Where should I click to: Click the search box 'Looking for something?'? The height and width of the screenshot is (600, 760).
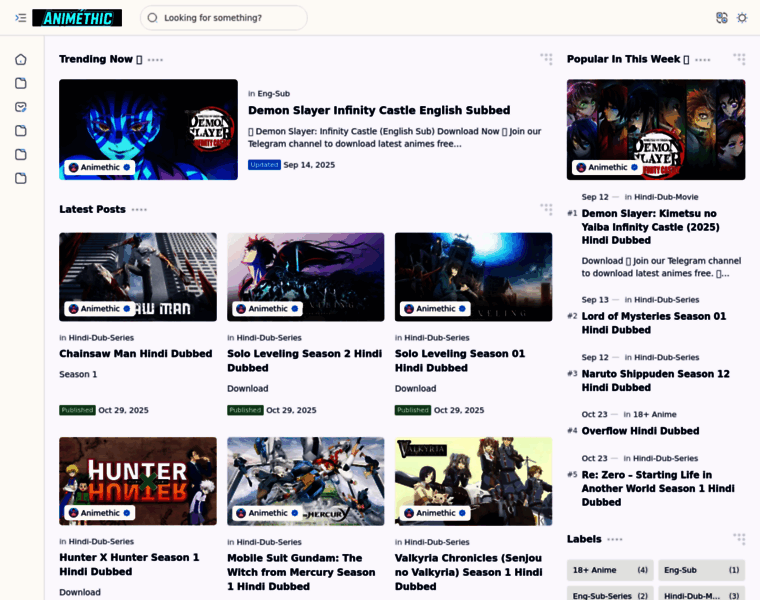click(x=224, y=18)
